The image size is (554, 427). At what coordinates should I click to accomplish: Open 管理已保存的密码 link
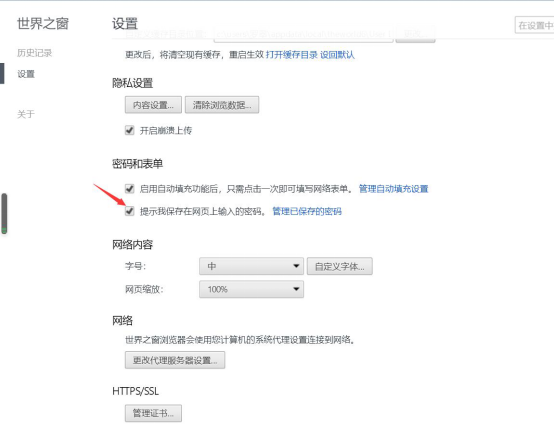coord(307,211)
